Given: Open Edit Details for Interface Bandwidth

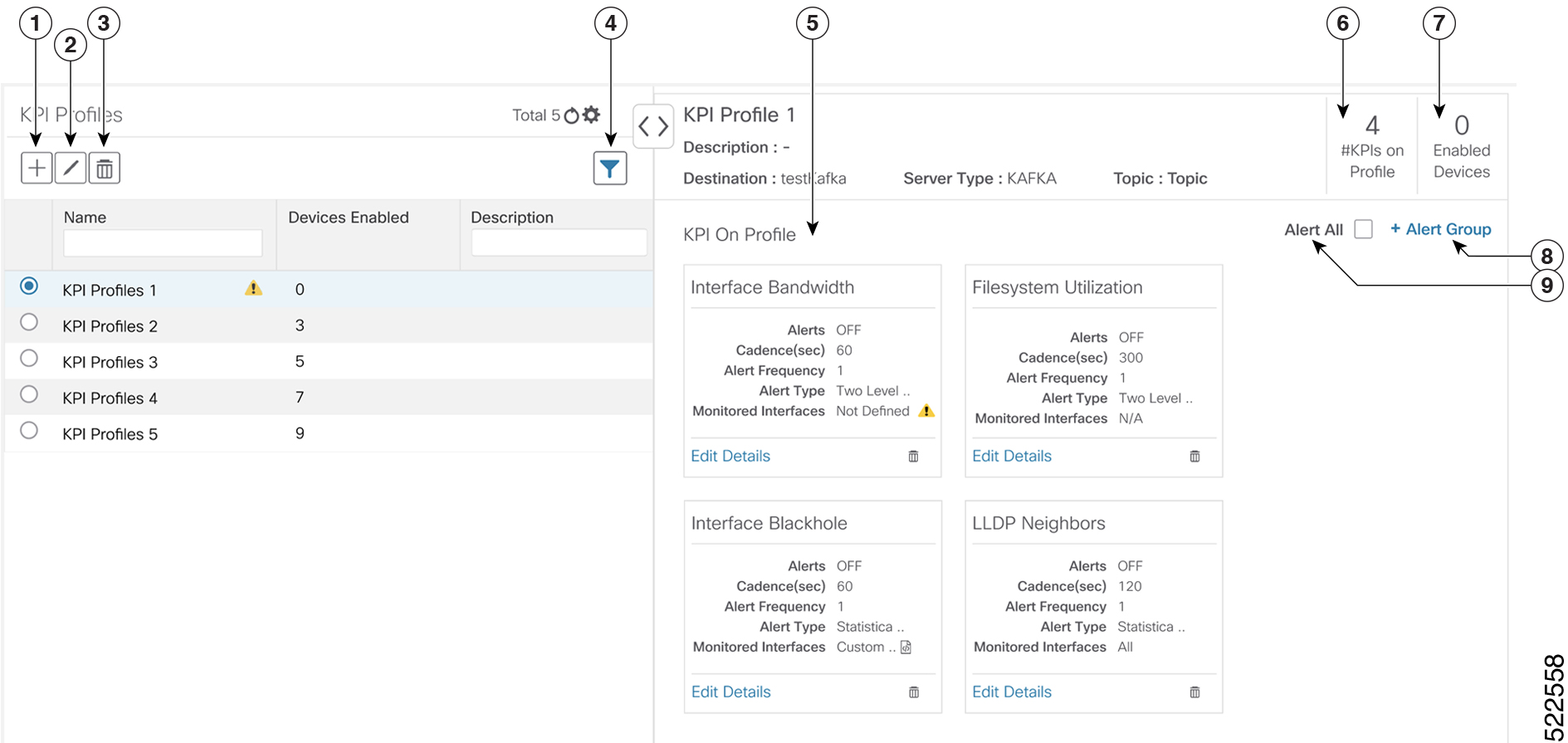Looking at the screenshot, I should 730,456.
